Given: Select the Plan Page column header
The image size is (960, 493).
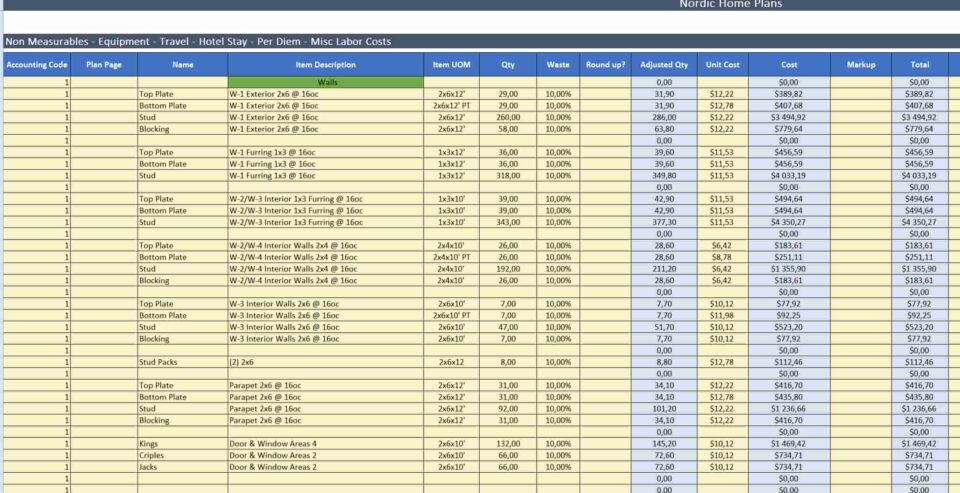Looking at the screenshot, I should pyautogui.click(x=104, y=65).
